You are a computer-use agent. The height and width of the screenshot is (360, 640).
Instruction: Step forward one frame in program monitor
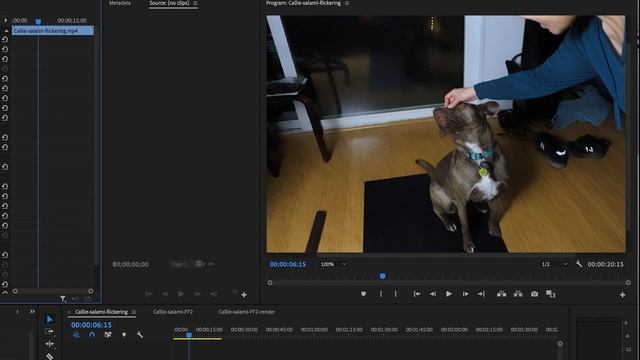click(x=465, y=294)
